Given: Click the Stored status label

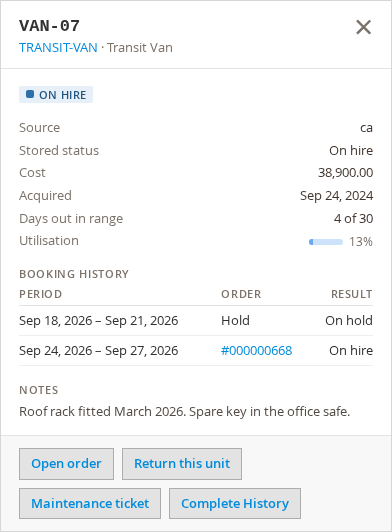Looking at the screenshot, I should 59,150.
